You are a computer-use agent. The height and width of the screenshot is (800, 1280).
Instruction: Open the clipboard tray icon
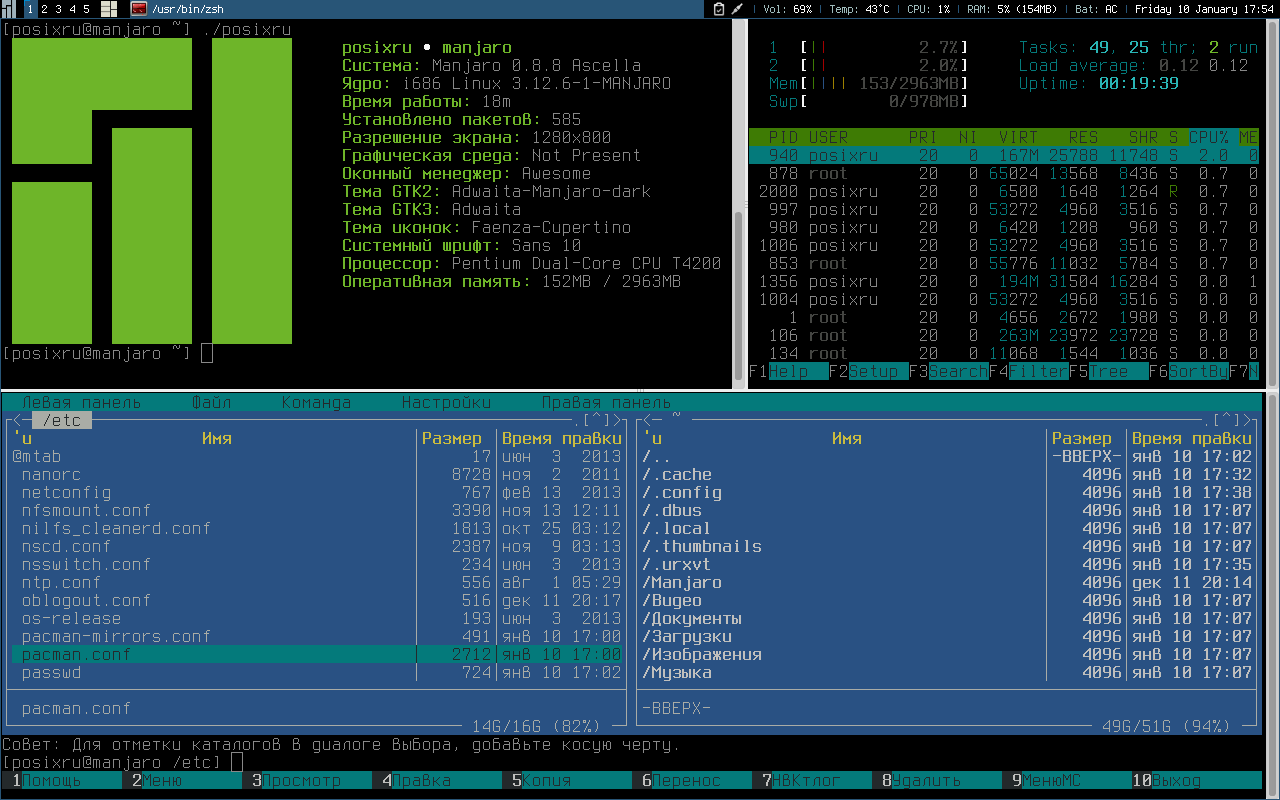719,9
